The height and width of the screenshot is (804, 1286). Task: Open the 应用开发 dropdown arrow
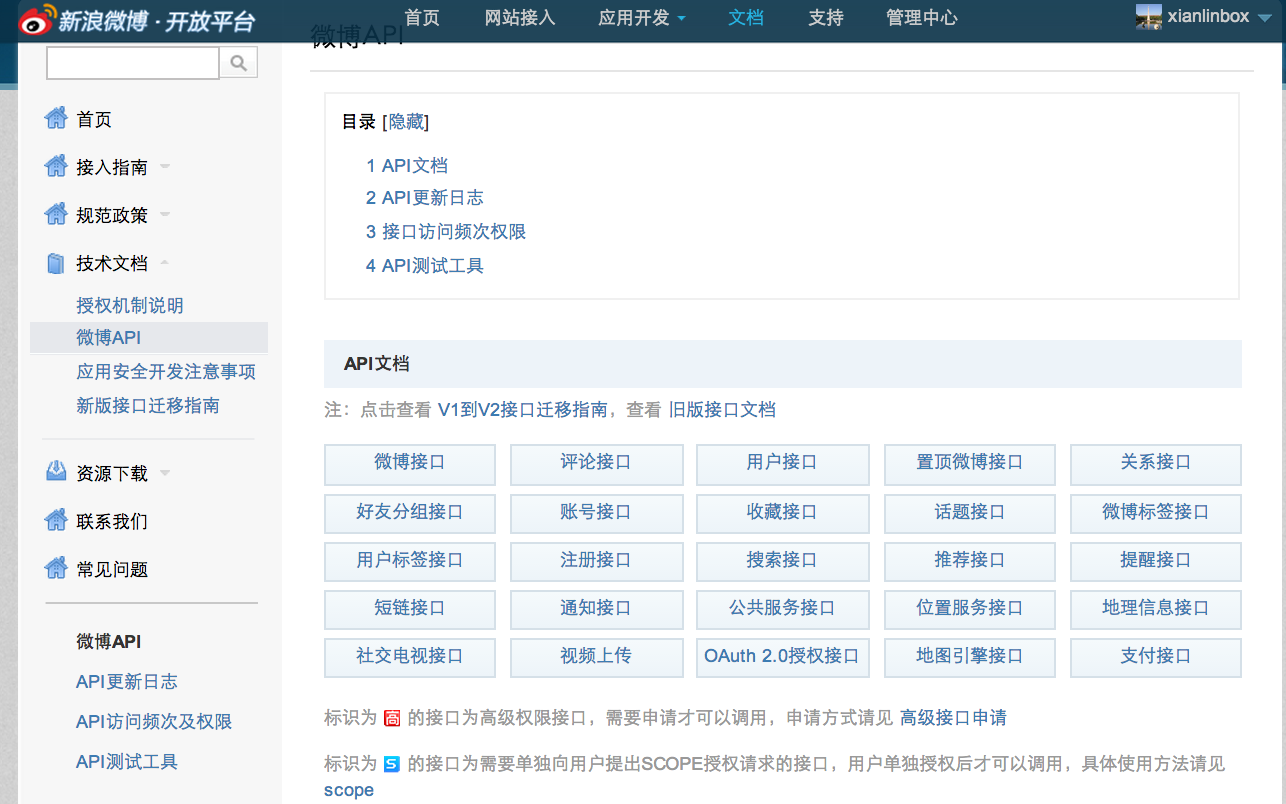[681, 19]
